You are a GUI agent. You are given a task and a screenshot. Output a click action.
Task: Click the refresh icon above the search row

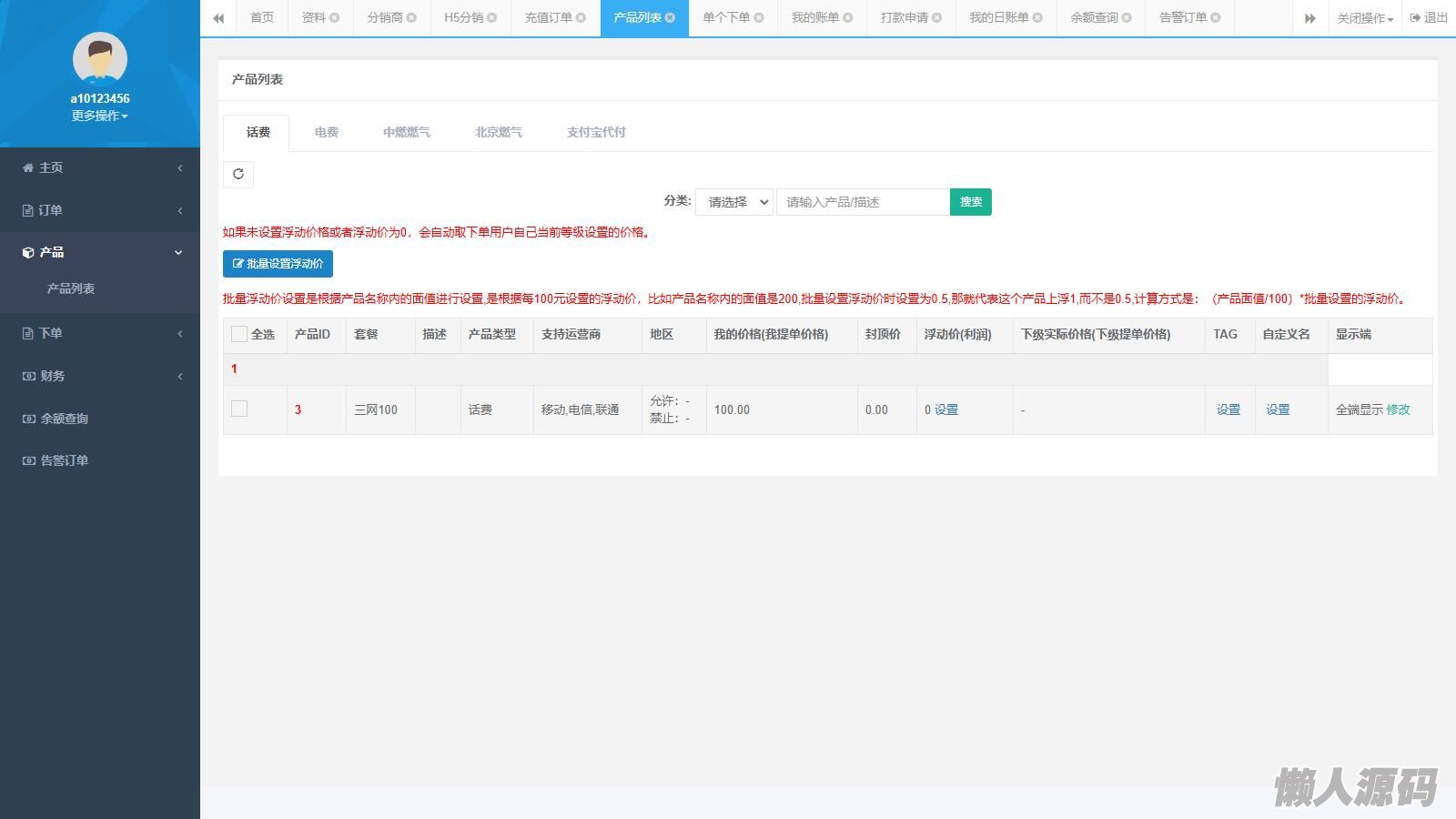tap(238, 174)
